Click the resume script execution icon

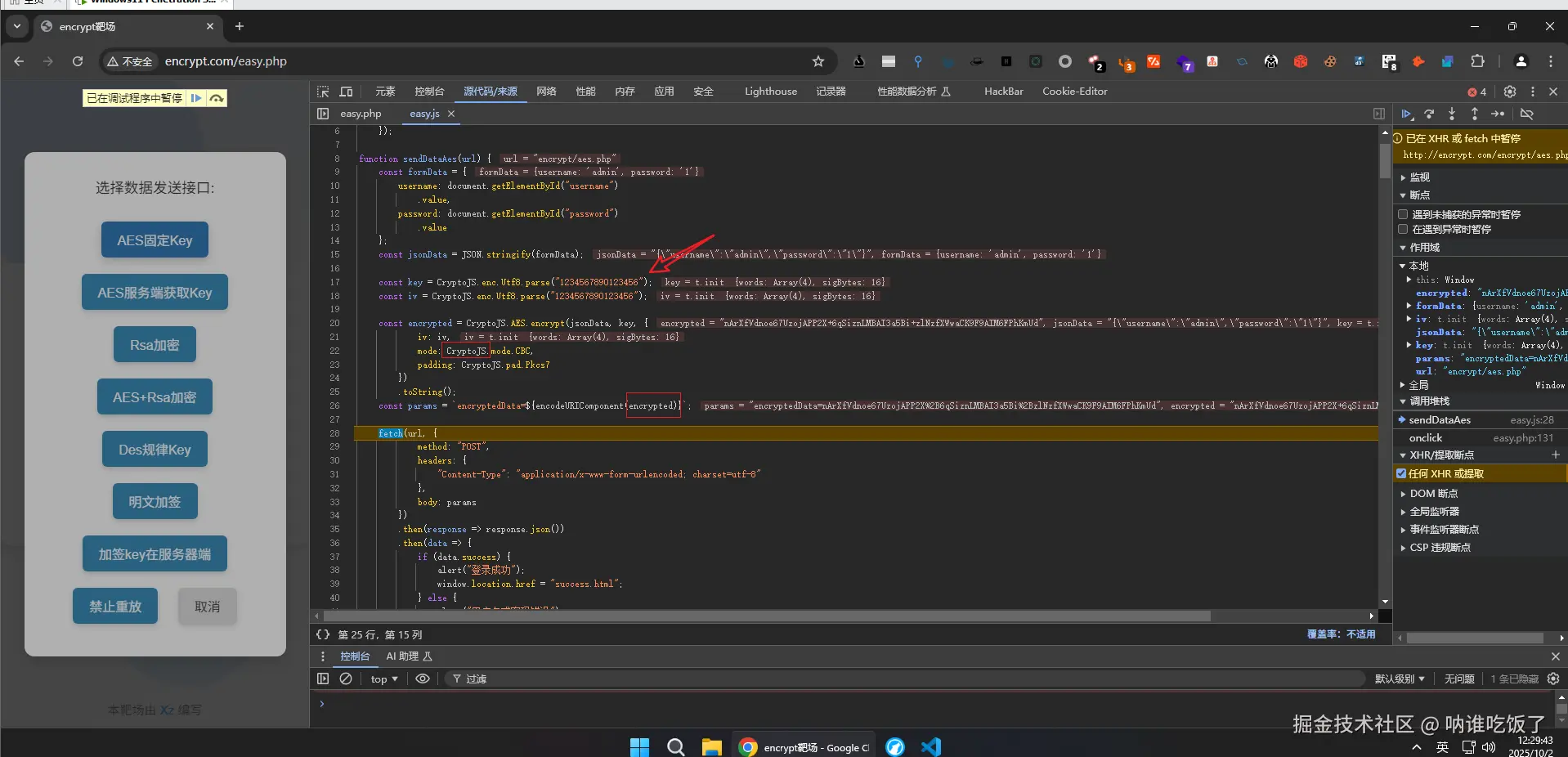point(1406,114)
